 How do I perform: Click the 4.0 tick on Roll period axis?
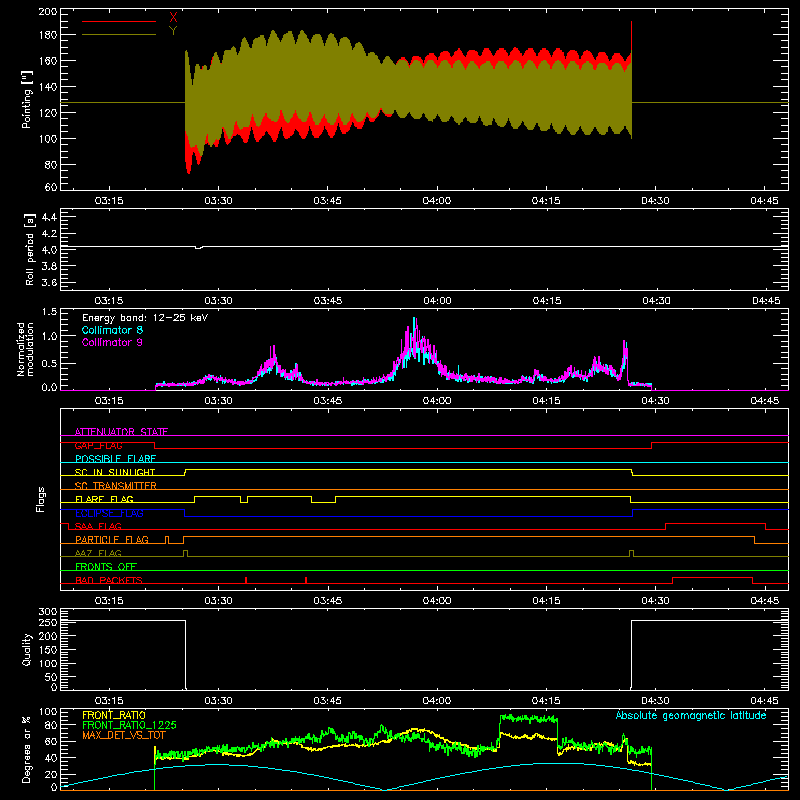(x=49, y=250)
